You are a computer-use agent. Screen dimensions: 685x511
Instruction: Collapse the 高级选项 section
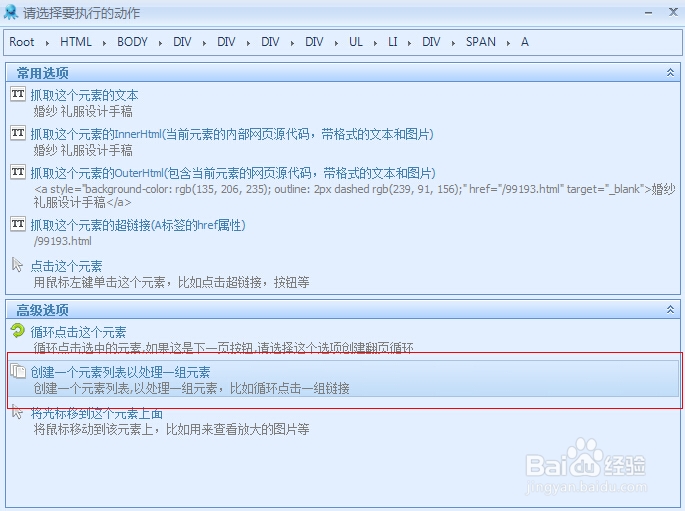click(670, 311)
